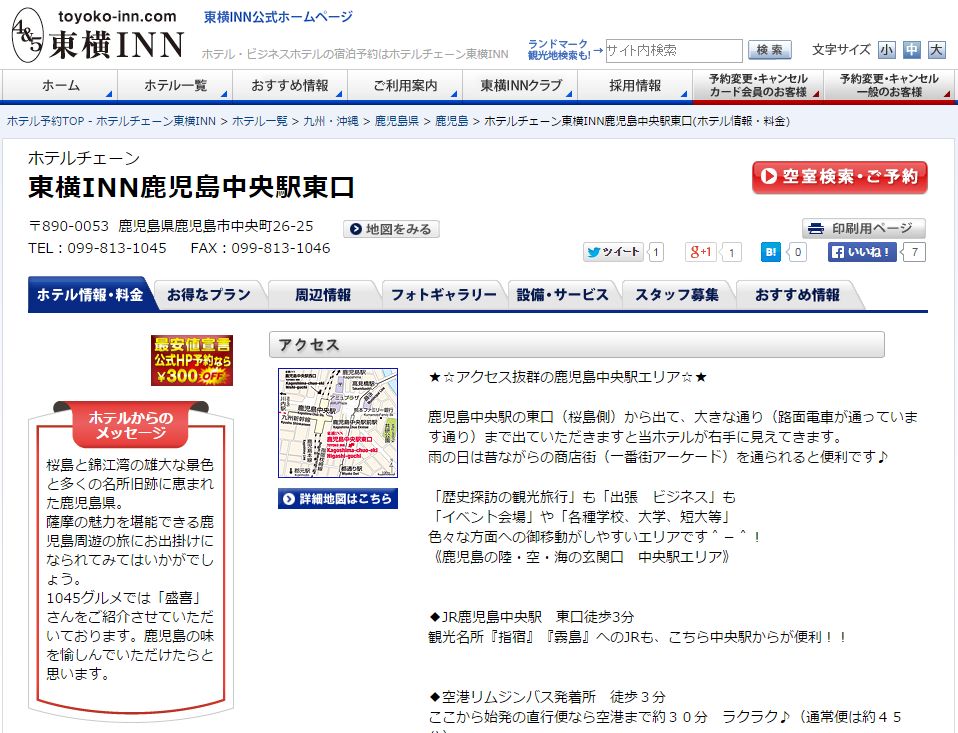Screen dimensions: 958x733
Task: Click the 東横INN公式ホームページ link
Action: click(278, 17)
